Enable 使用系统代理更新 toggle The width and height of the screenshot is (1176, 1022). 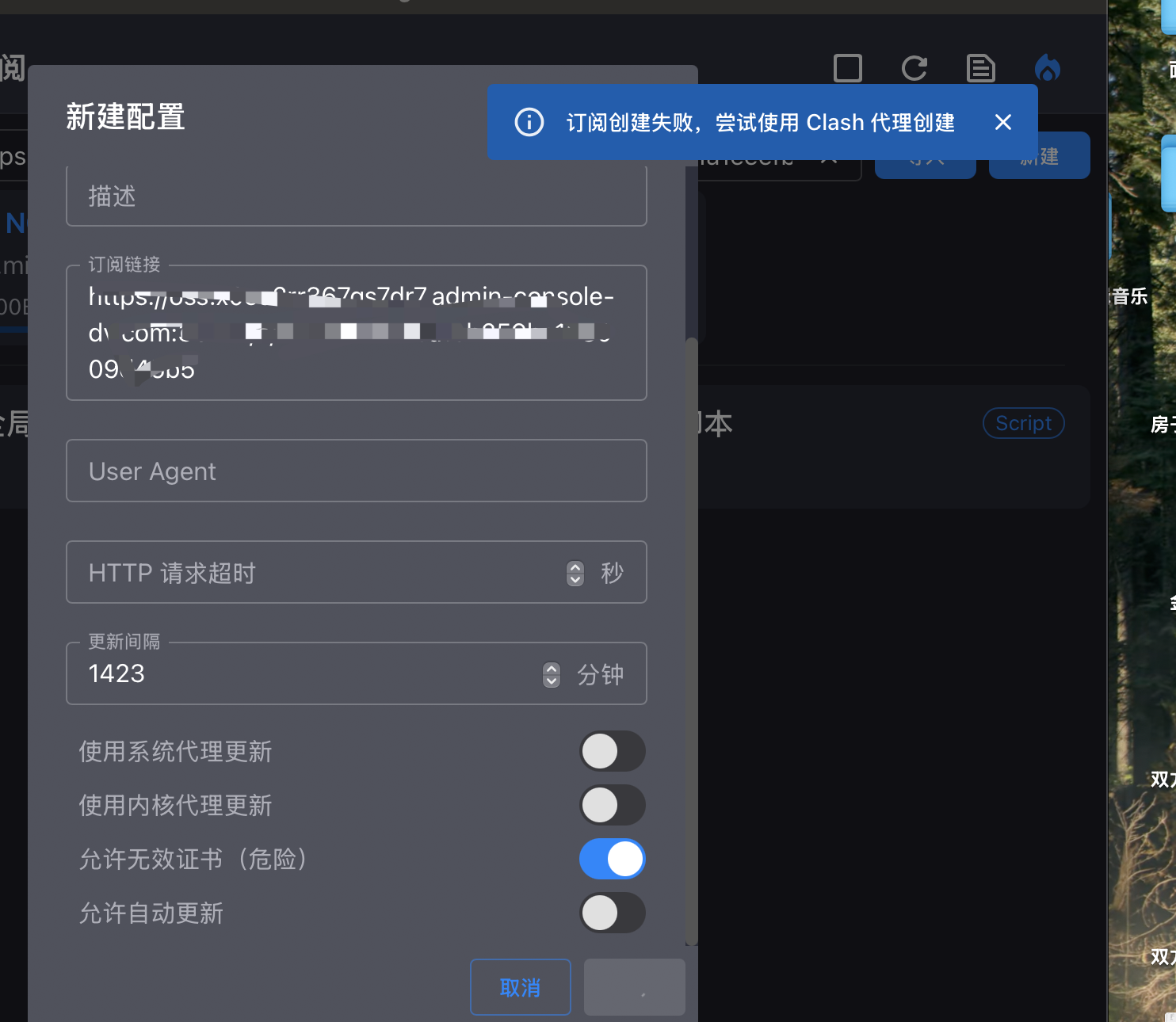point(612,751)
